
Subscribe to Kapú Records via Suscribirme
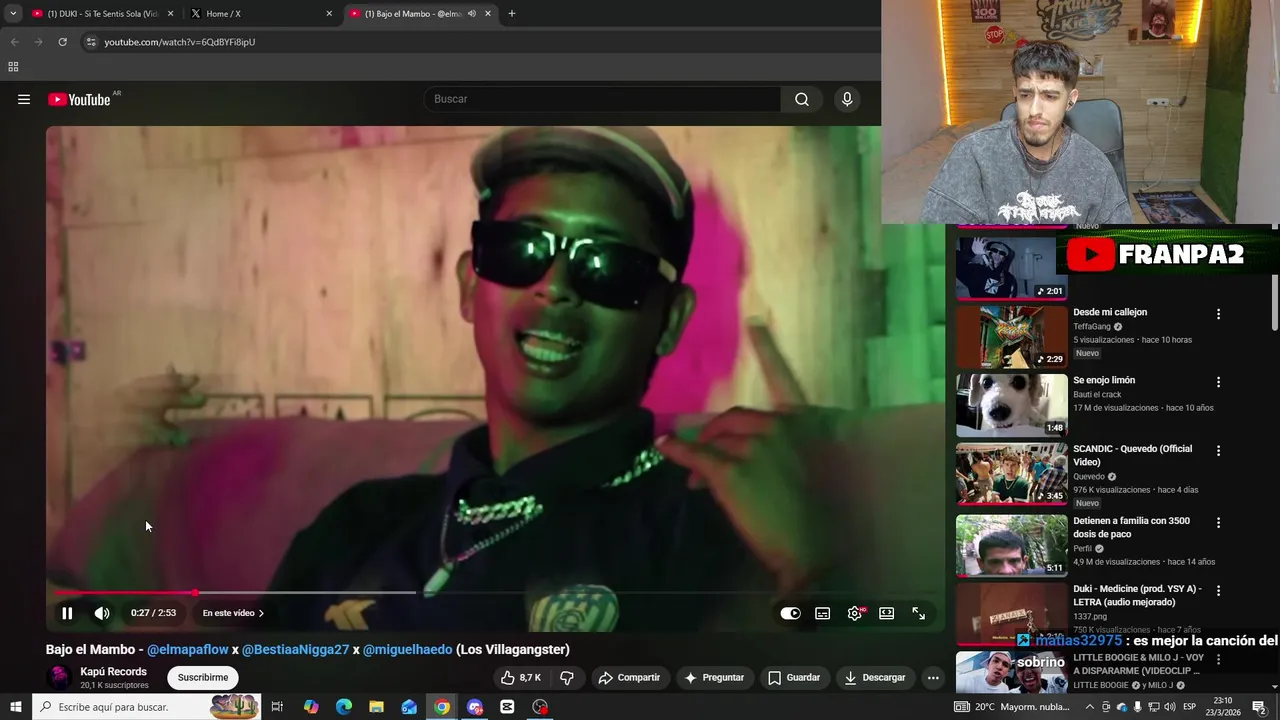click(203, 677)
